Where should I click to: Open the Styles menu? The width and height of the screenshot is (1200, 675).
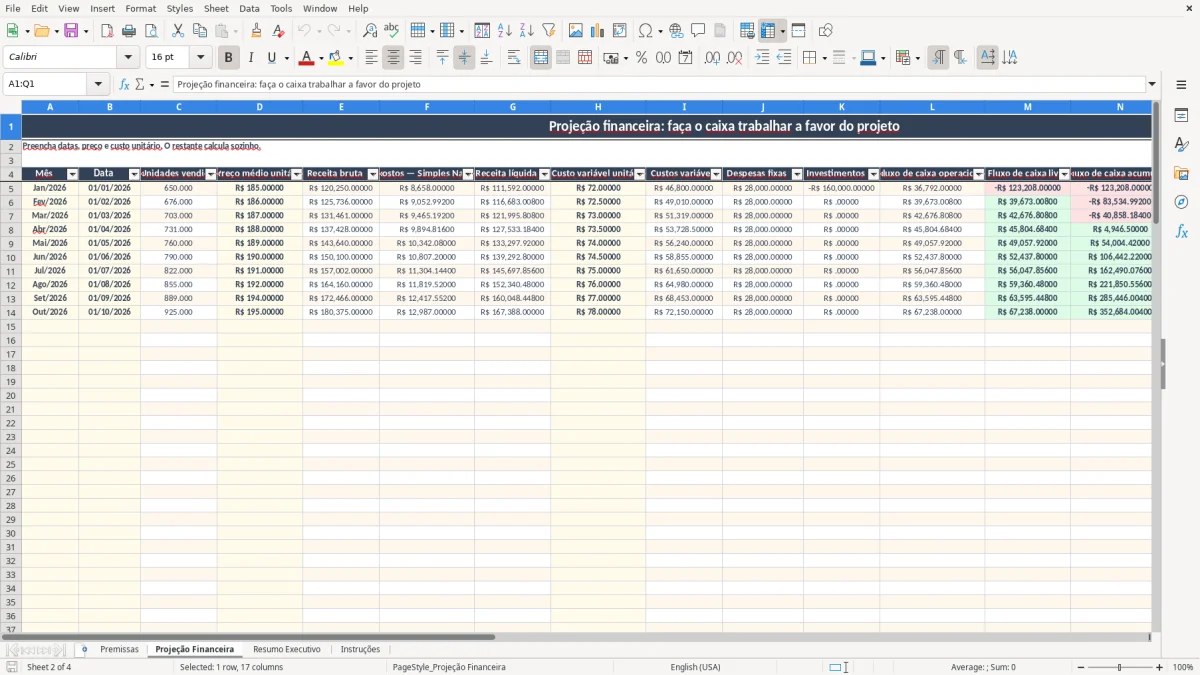pyautogui.click(x=180, y=8)
